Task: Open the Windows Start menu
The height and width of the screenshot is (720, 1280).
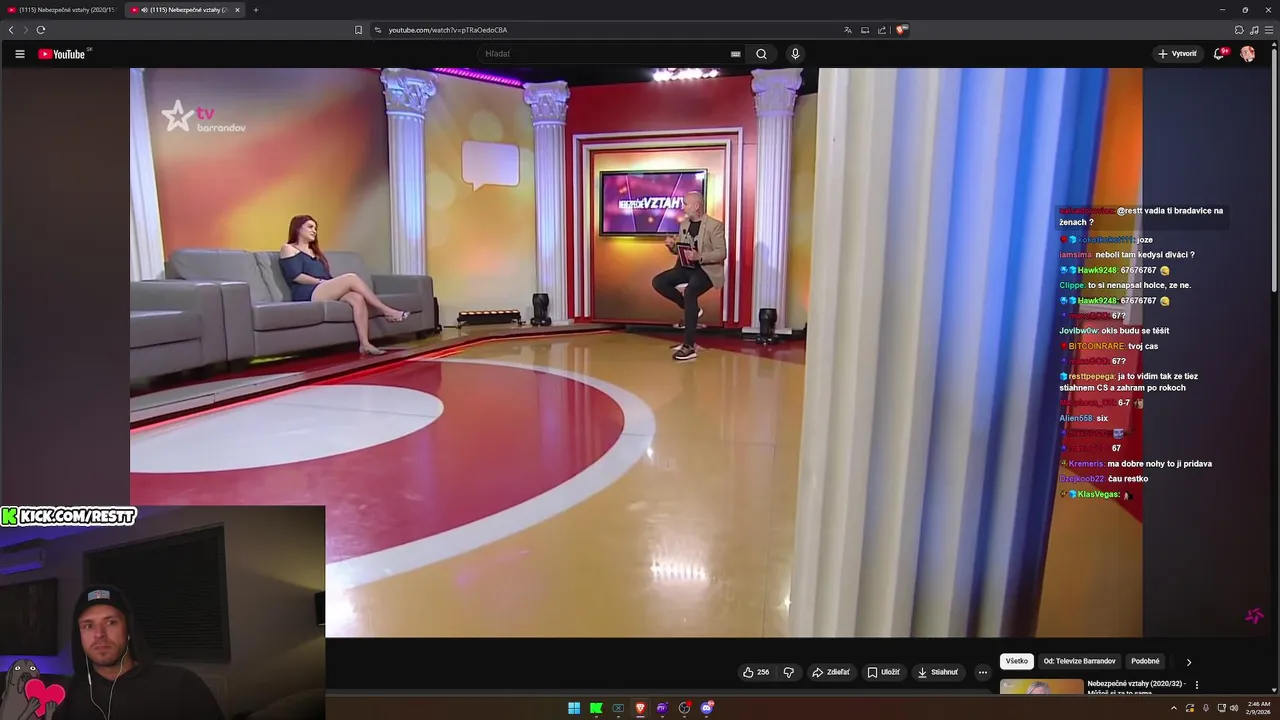Action: (x=574, y=708)
